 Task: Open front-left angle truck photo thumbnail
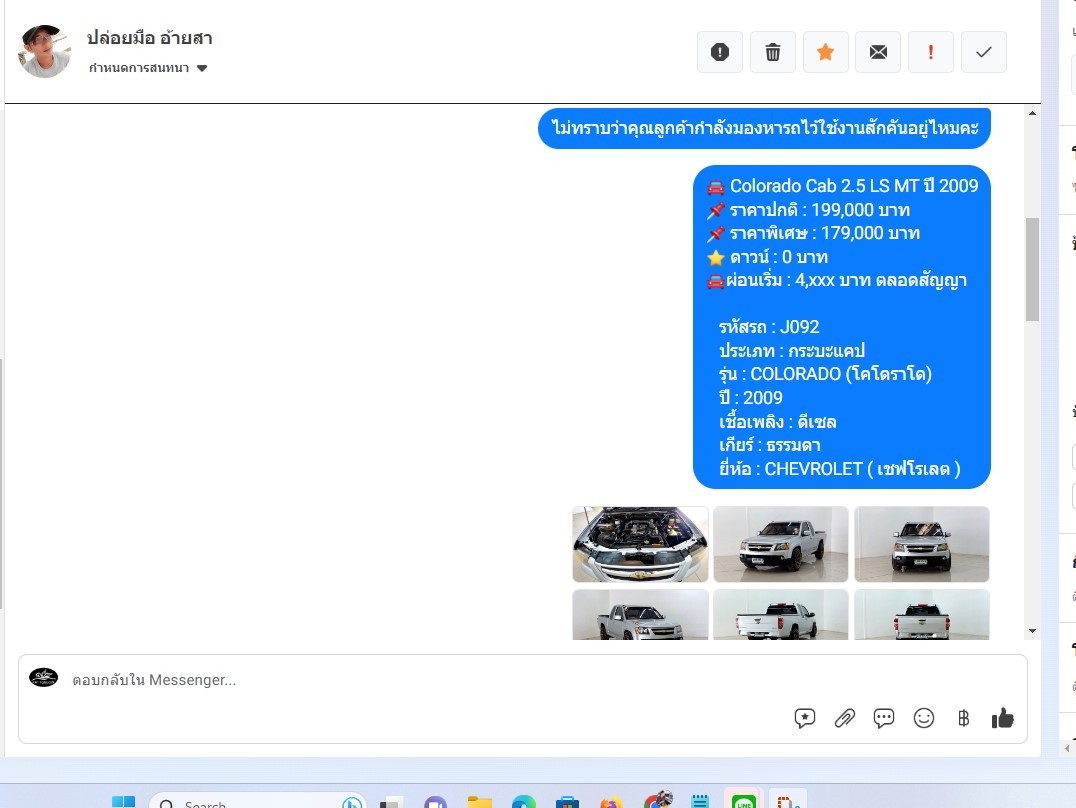(781, 544)
